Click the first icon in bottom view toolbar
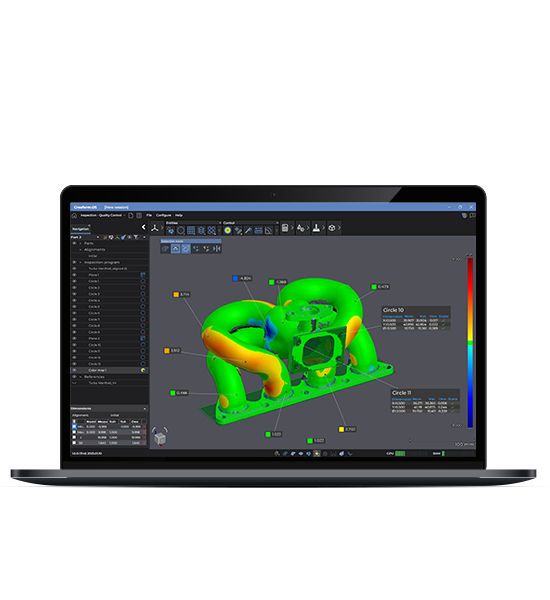This screenshot has height=600, width=550. (x=277, y=453)
